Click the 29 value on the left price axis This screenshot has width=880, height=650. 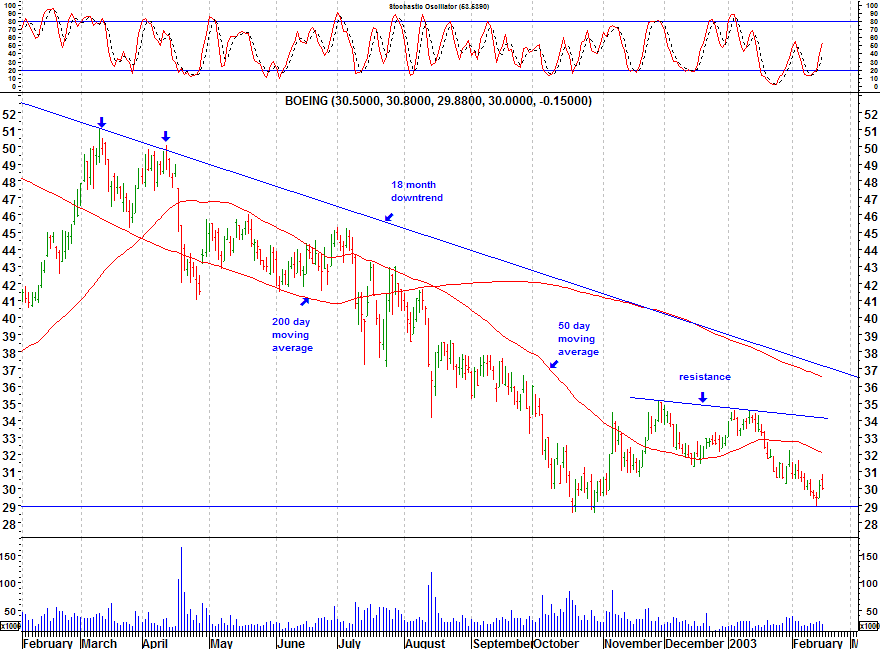(10, 507)
